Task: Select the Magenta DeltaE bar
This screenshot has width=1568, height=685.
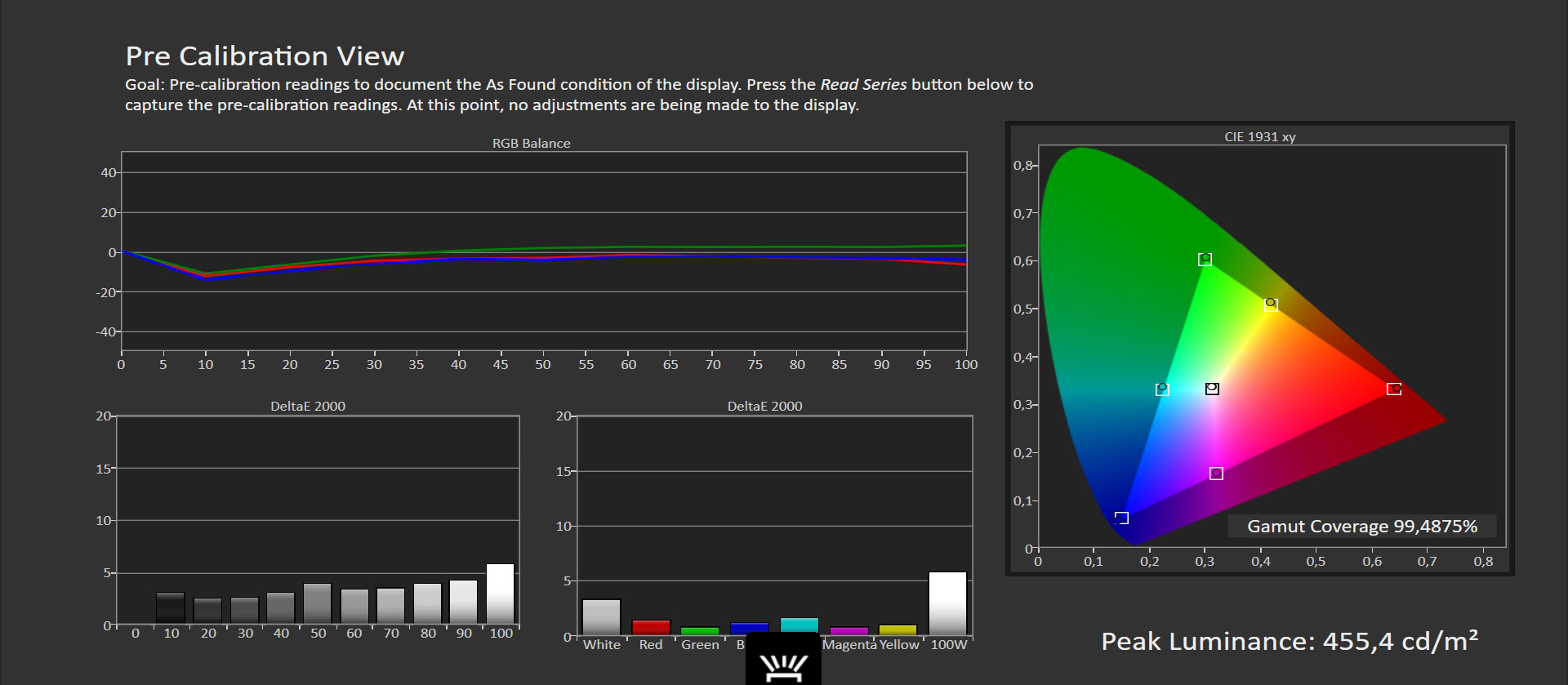Action: pyautogui.click(x=849, y=631)
